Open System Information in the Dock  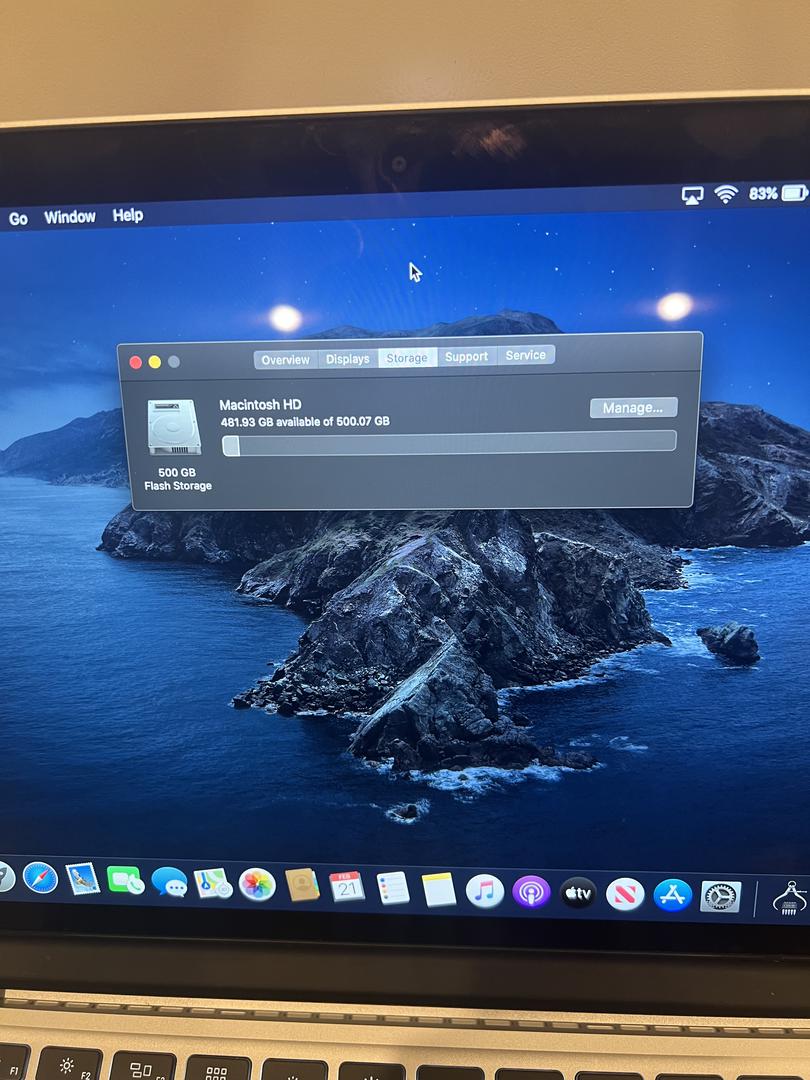coord(791,898)
